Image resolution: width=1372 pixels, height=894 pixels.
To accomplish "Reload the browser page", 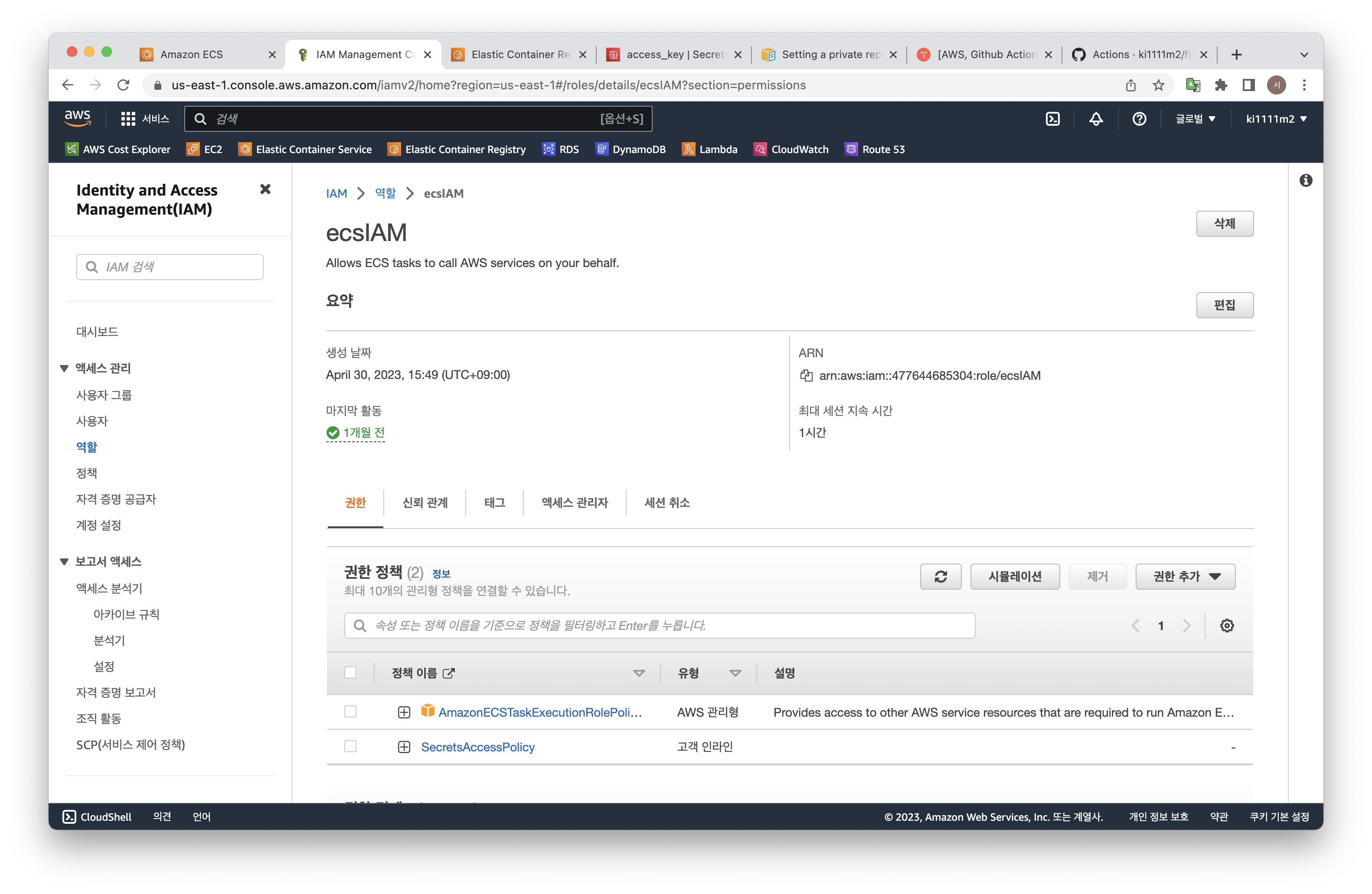I will click(123, 85).
